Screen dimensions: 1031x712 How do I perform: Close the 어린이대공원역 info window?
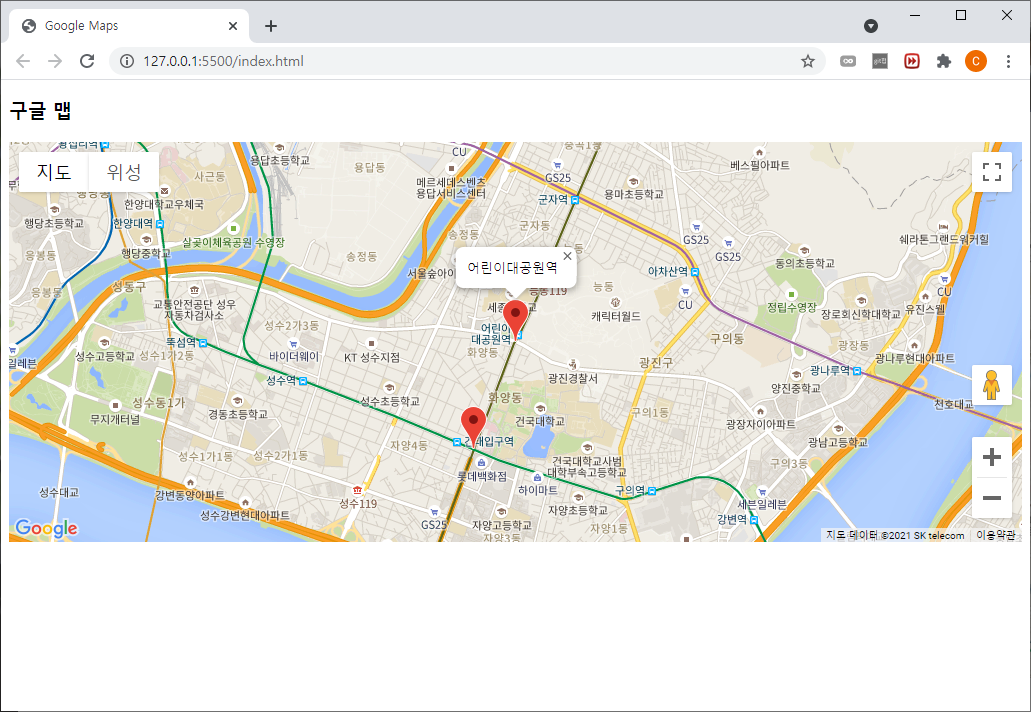[x=567, y=256]
